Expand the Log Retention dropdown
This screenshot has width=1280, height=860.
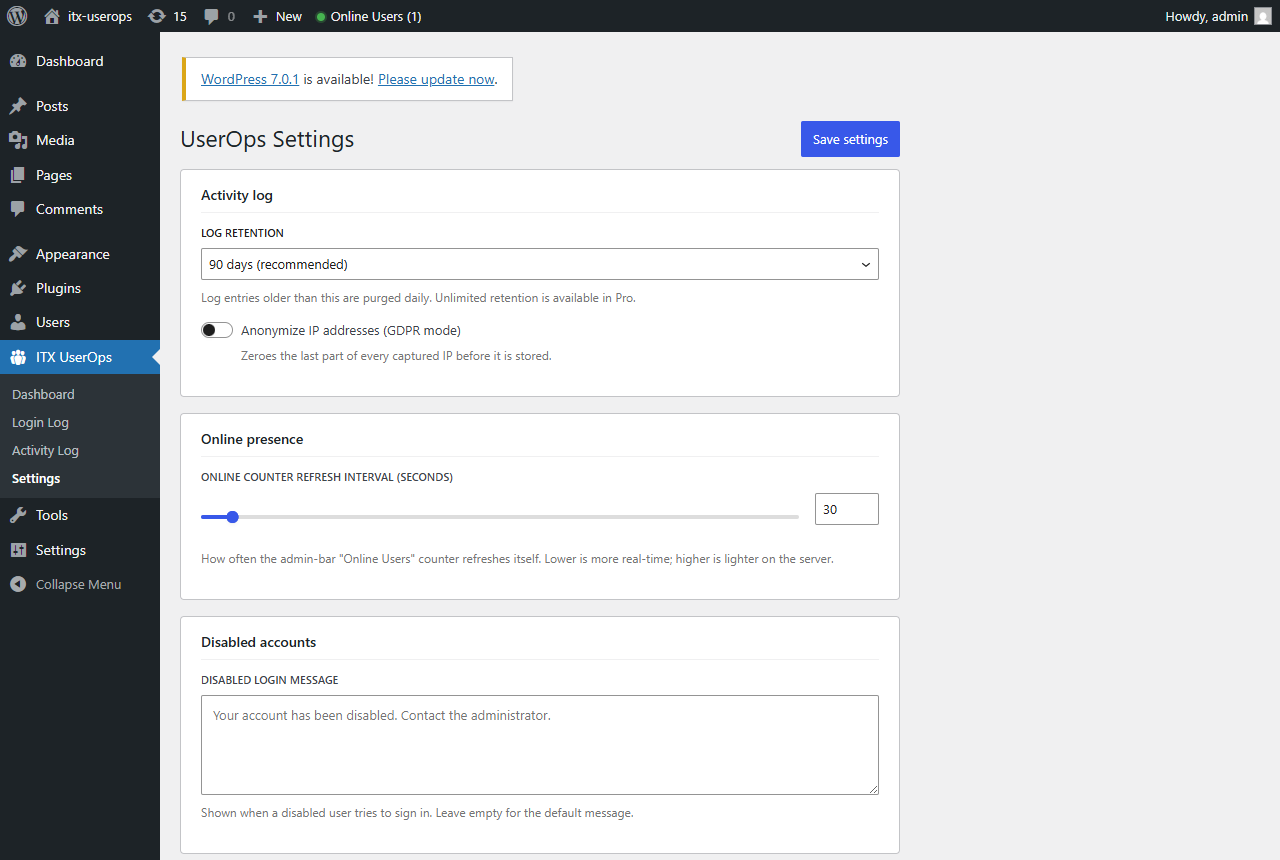pos(540,264)
